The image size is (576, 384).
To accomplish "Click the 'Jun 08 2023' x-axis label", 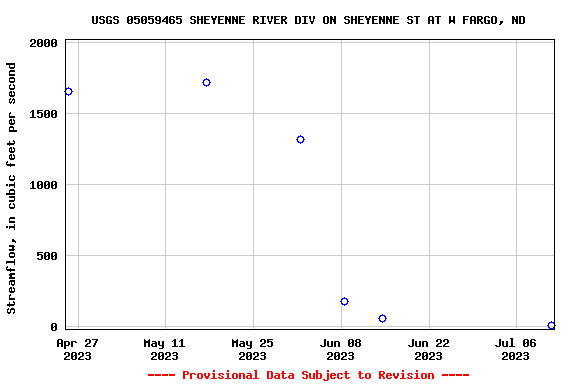I will [341, 350].
